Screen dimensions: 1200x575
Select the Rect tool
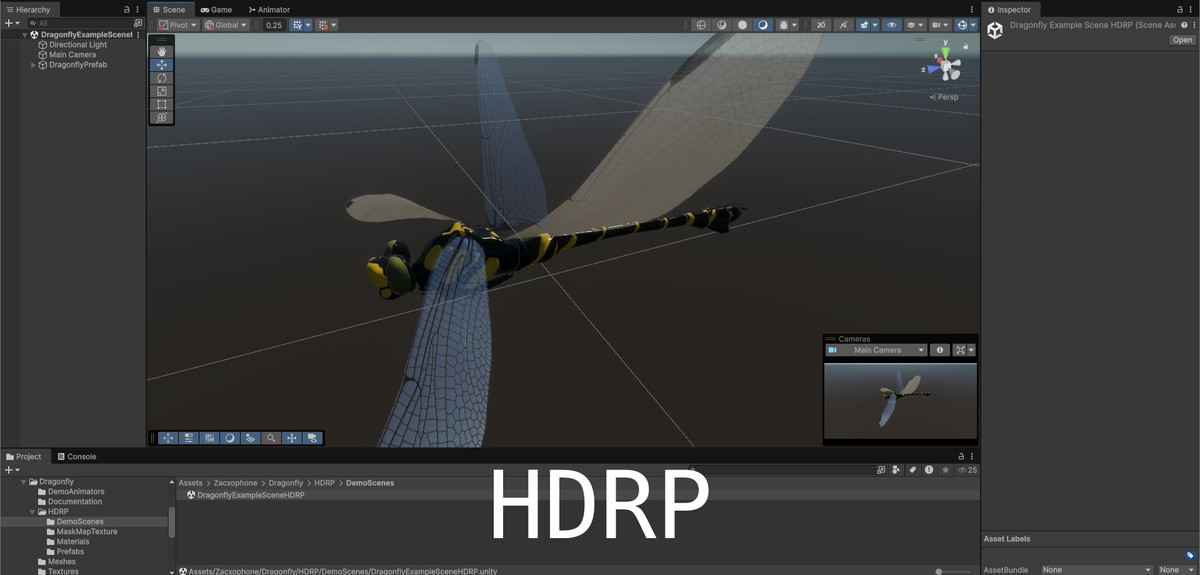tap(162, 104)
